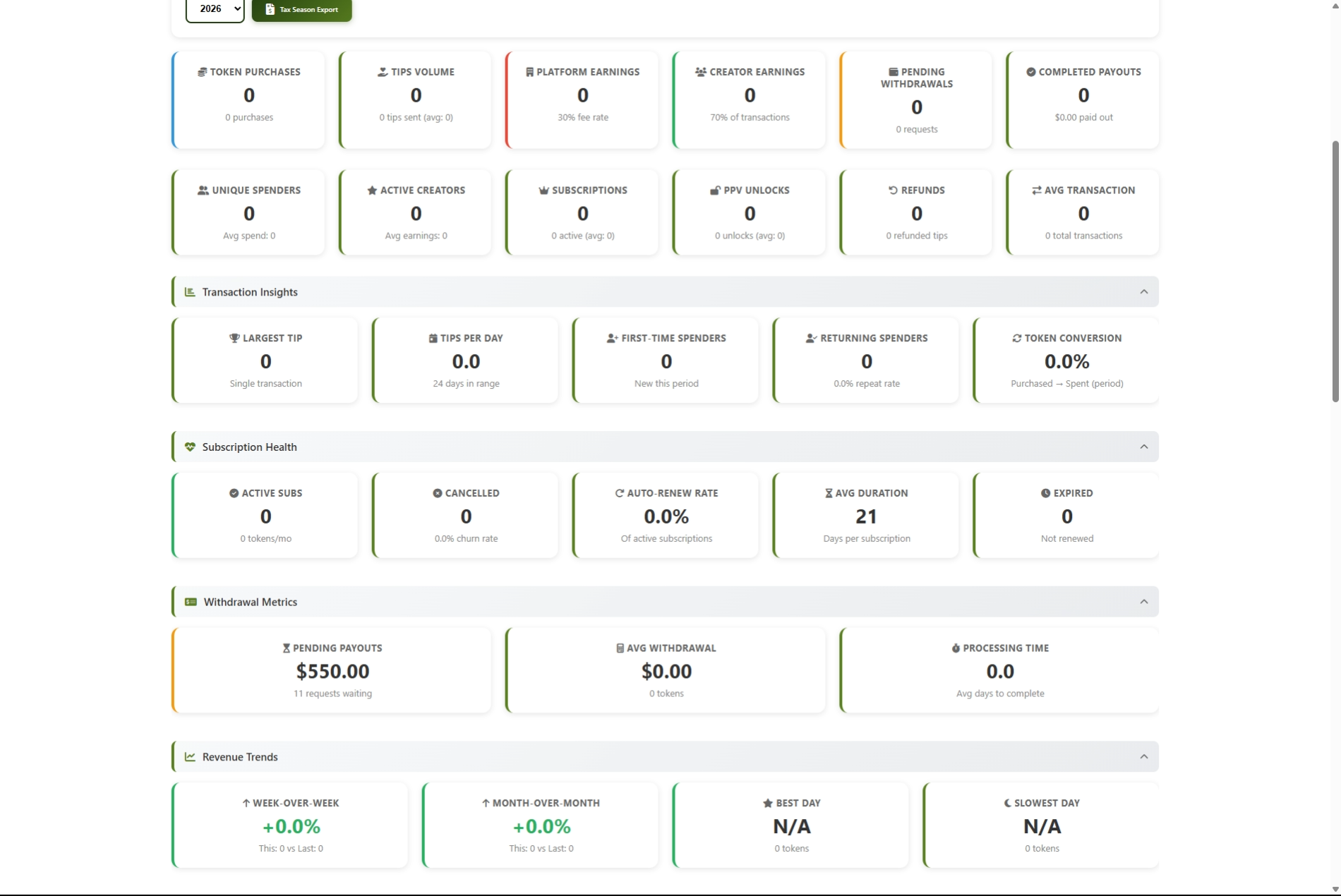The image size is (1341, 896).
Task: Click the Subscription Health heart icon
Action: coord(190,447)
